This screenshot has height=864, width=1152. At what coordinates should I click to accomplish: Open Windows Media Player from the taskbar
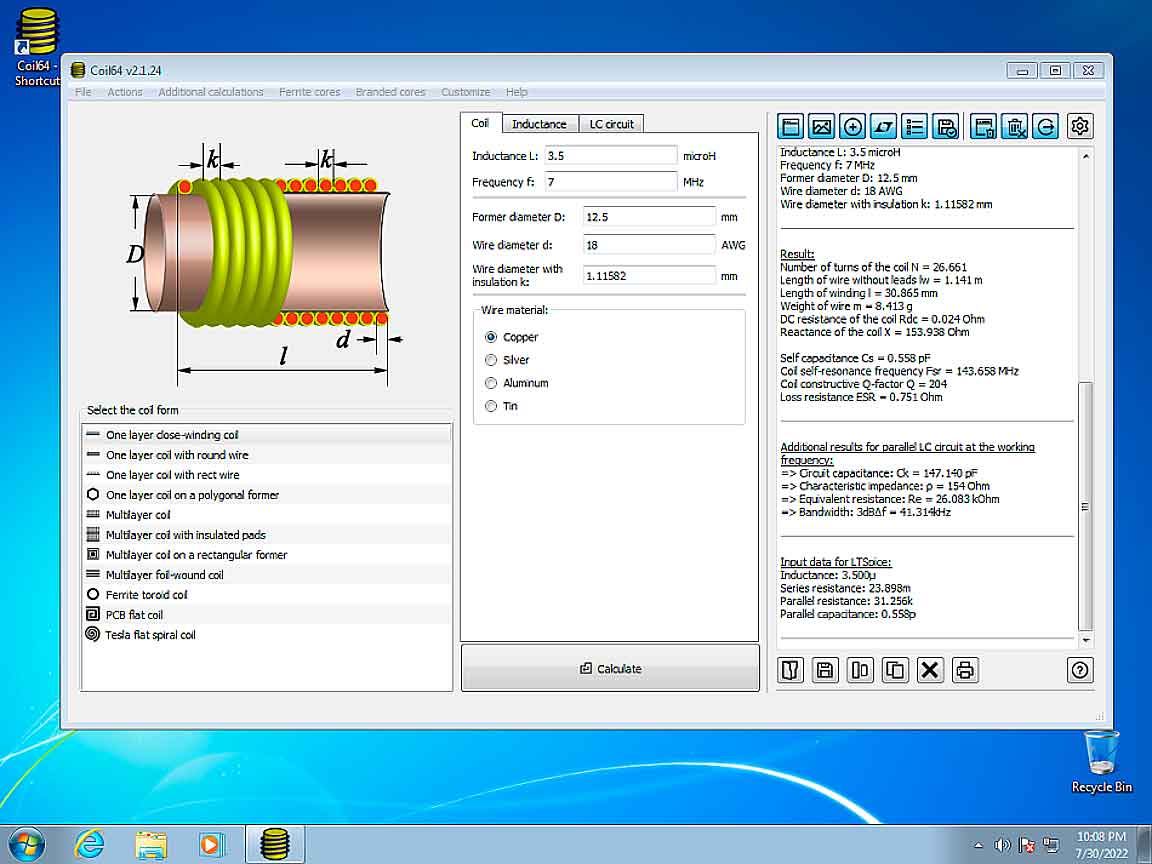[x=212, y=844]
